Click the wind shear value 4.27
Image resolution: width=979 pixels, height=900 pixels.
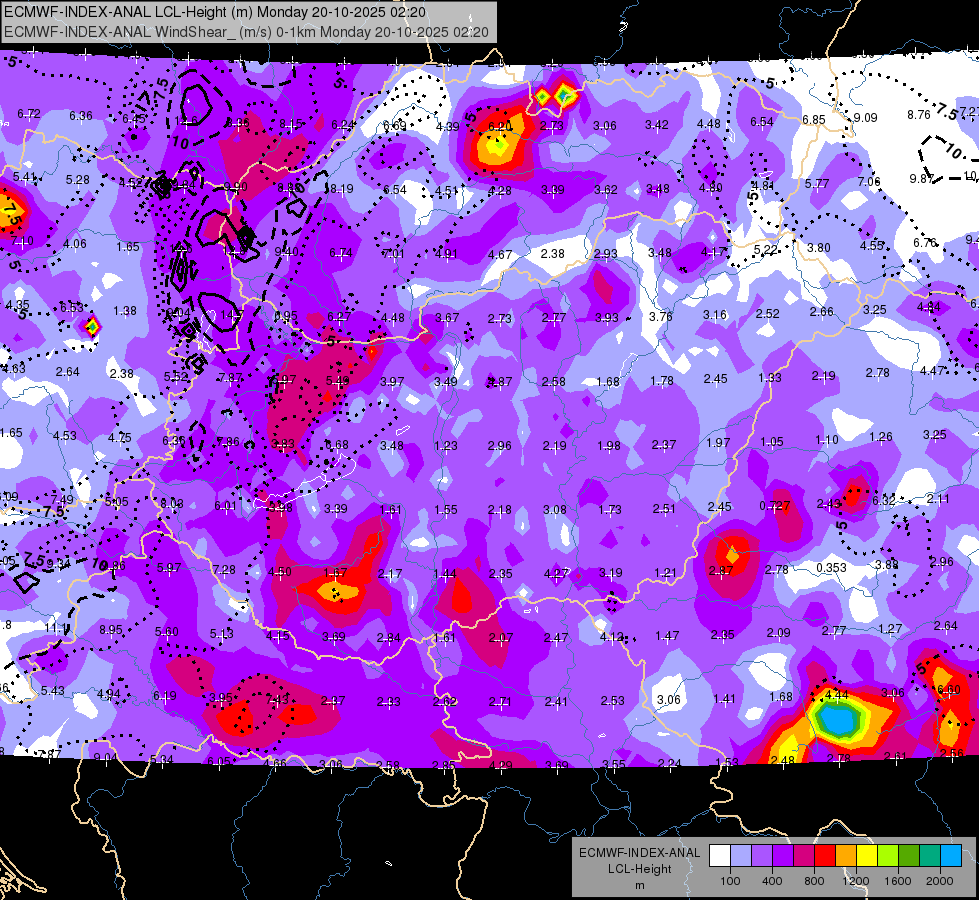[556, 573]
